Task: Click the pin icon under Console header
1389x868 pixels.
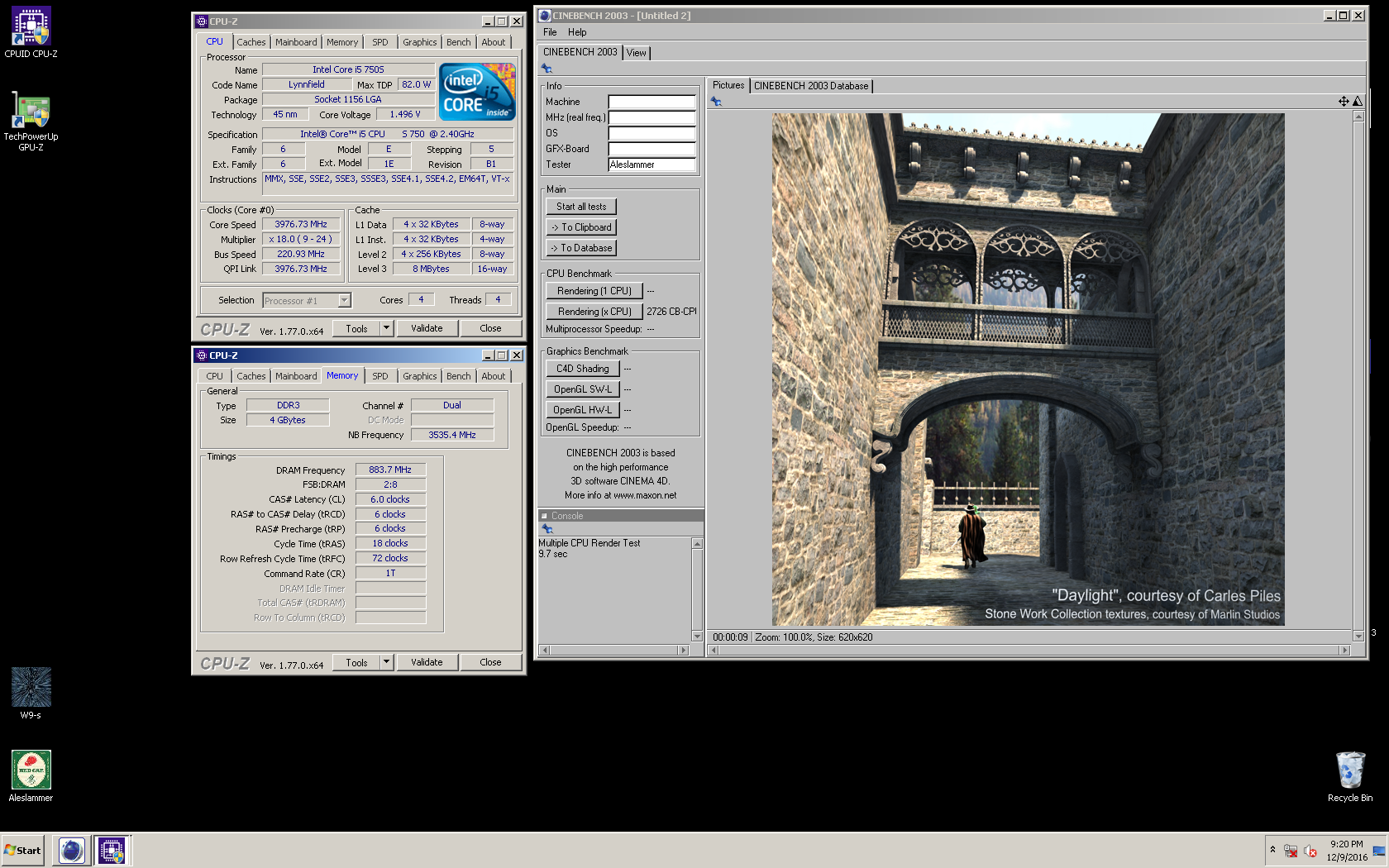Action: pyautogui.click(x=547, y=528)
